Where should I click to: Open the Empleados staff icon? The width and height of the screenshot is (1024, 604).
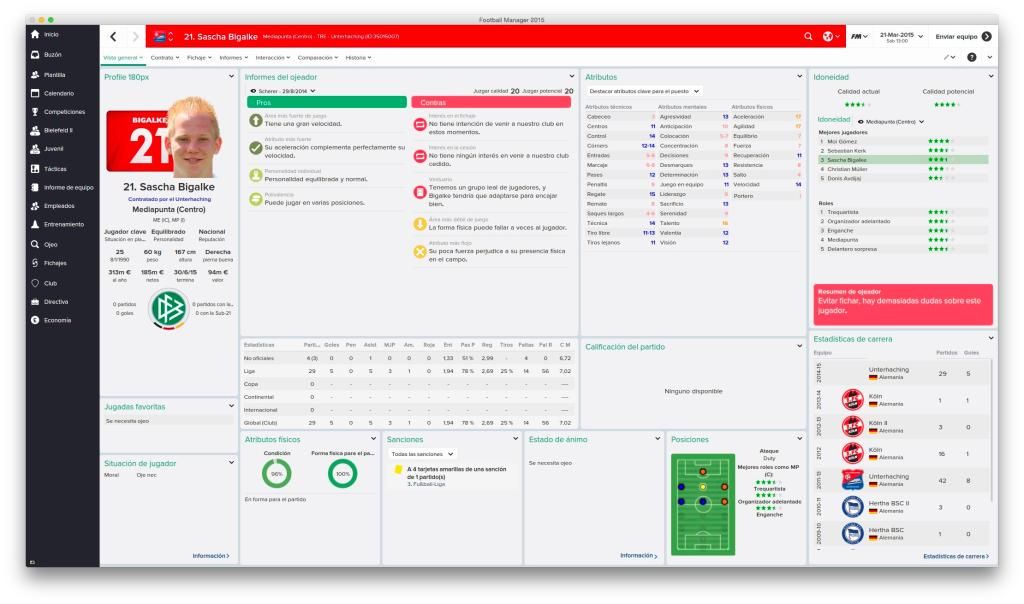35,206
